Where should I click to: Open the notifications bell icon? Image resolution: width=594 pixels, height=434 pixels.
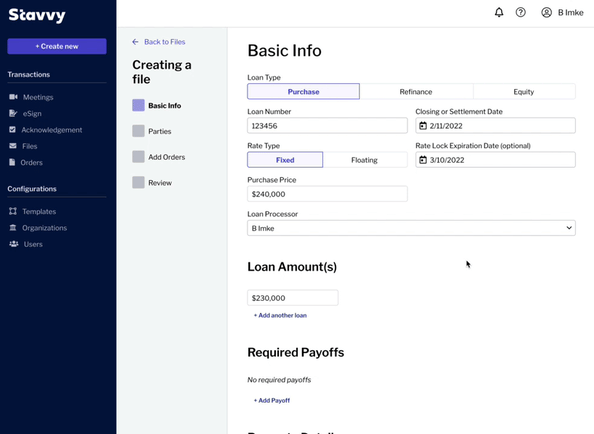pyautogui.click(x=499, y=12)
